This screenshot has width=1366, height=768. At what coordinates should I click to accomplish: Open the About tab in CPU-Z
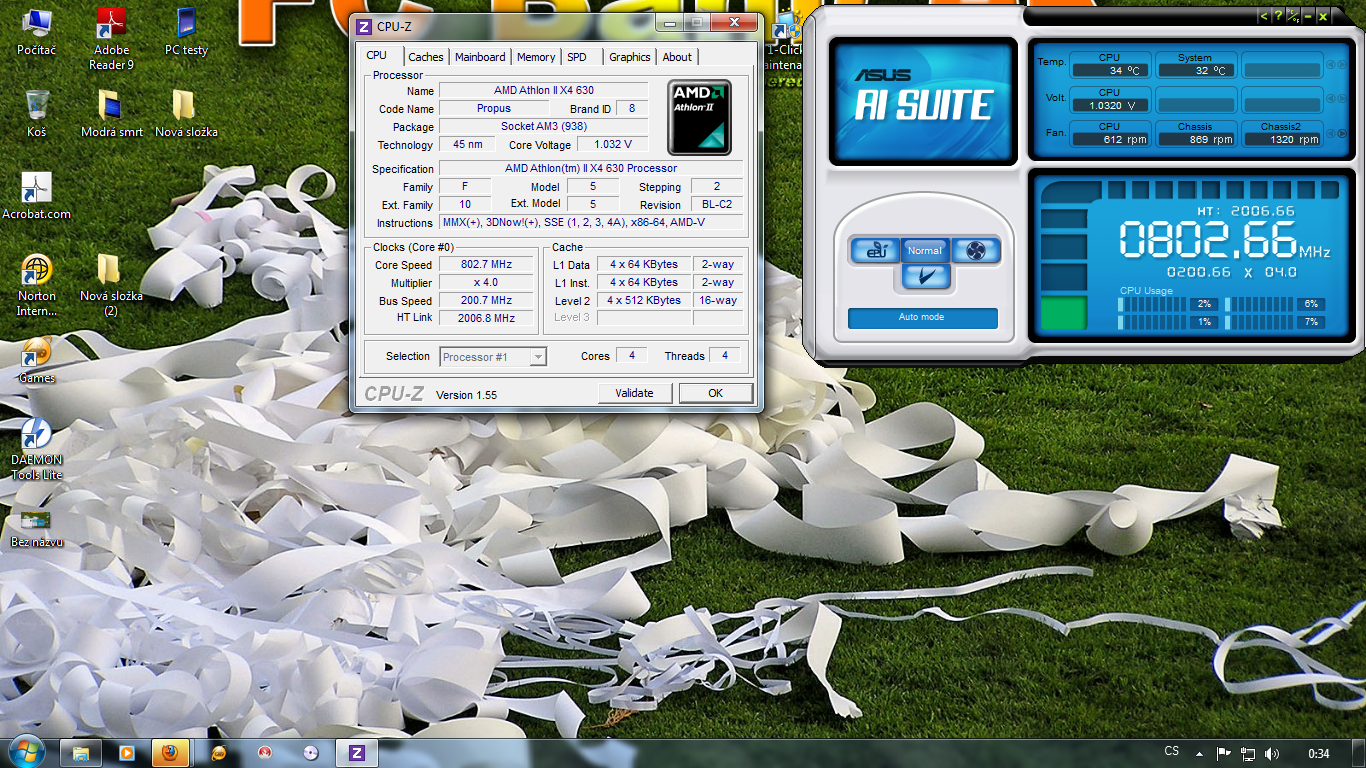click(677, 57)
